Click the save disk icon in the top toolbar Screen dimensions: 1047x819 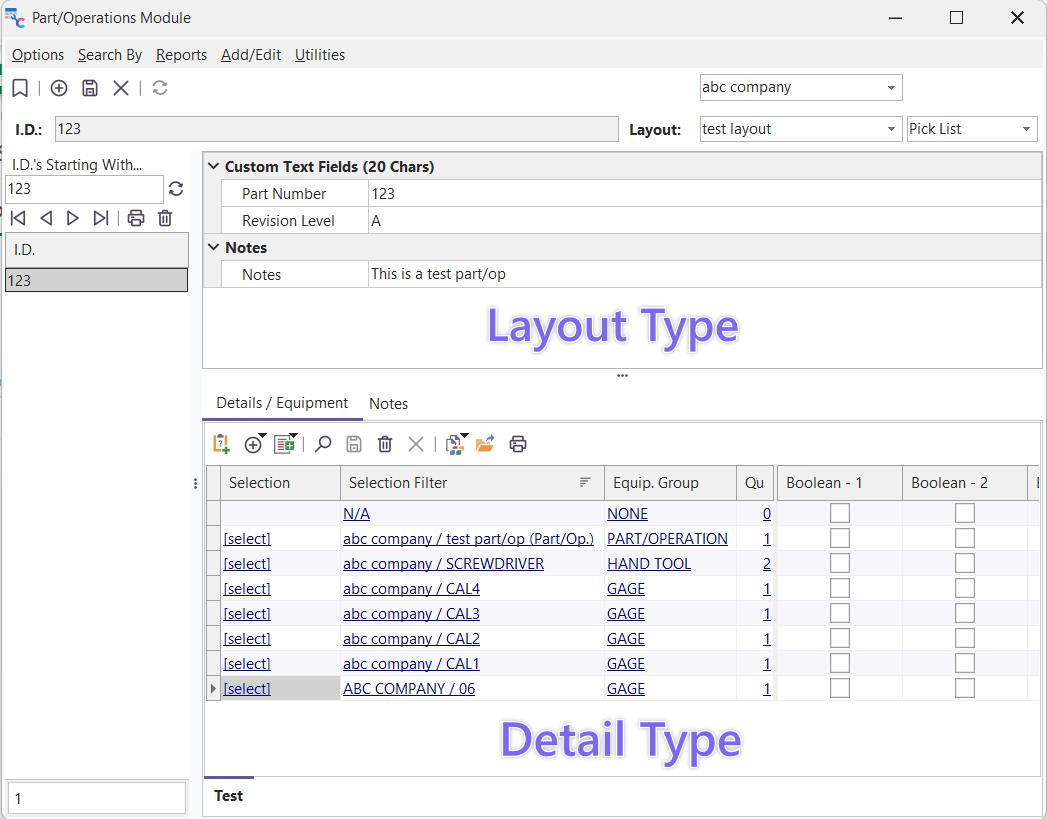tap(90, 88)
